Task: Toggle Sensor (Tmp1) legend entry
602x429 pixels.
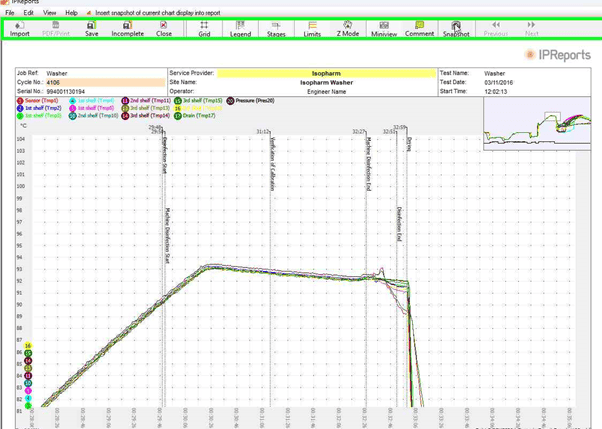Action: pos(38,101)
